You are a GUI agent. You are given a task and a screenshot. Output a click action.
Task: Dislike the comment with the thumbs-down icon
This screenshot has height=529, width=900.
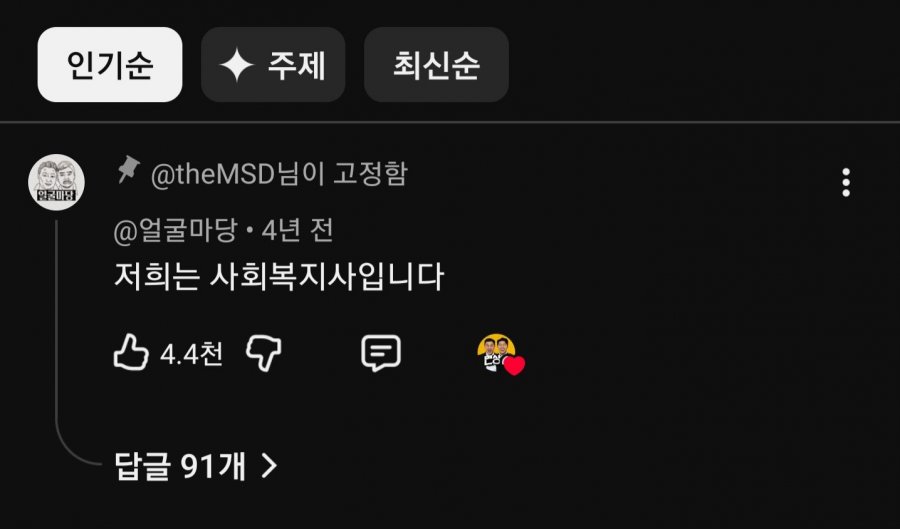click(263, 353)
